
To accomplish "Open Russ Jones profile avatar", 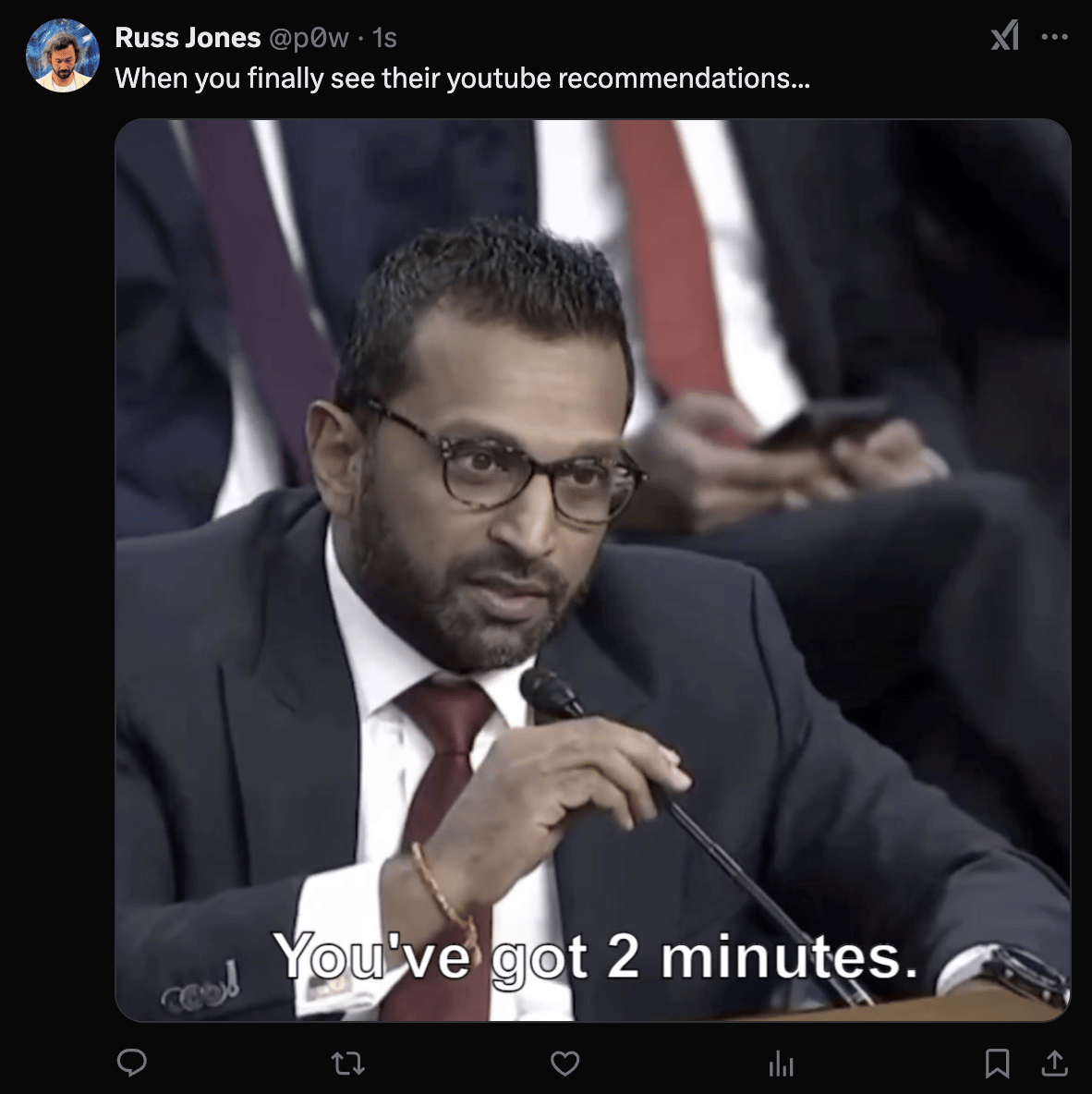I will tap(62, 55).
